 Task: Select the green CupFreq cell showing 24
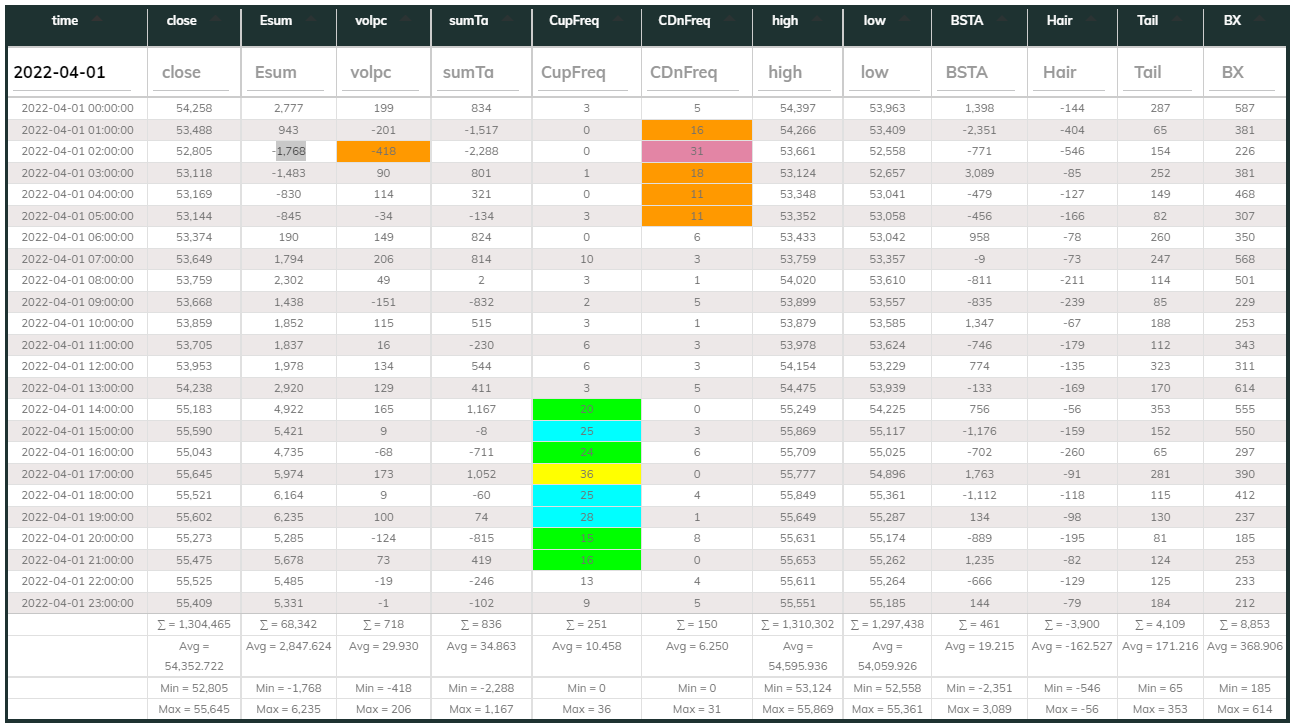(586, 452)
